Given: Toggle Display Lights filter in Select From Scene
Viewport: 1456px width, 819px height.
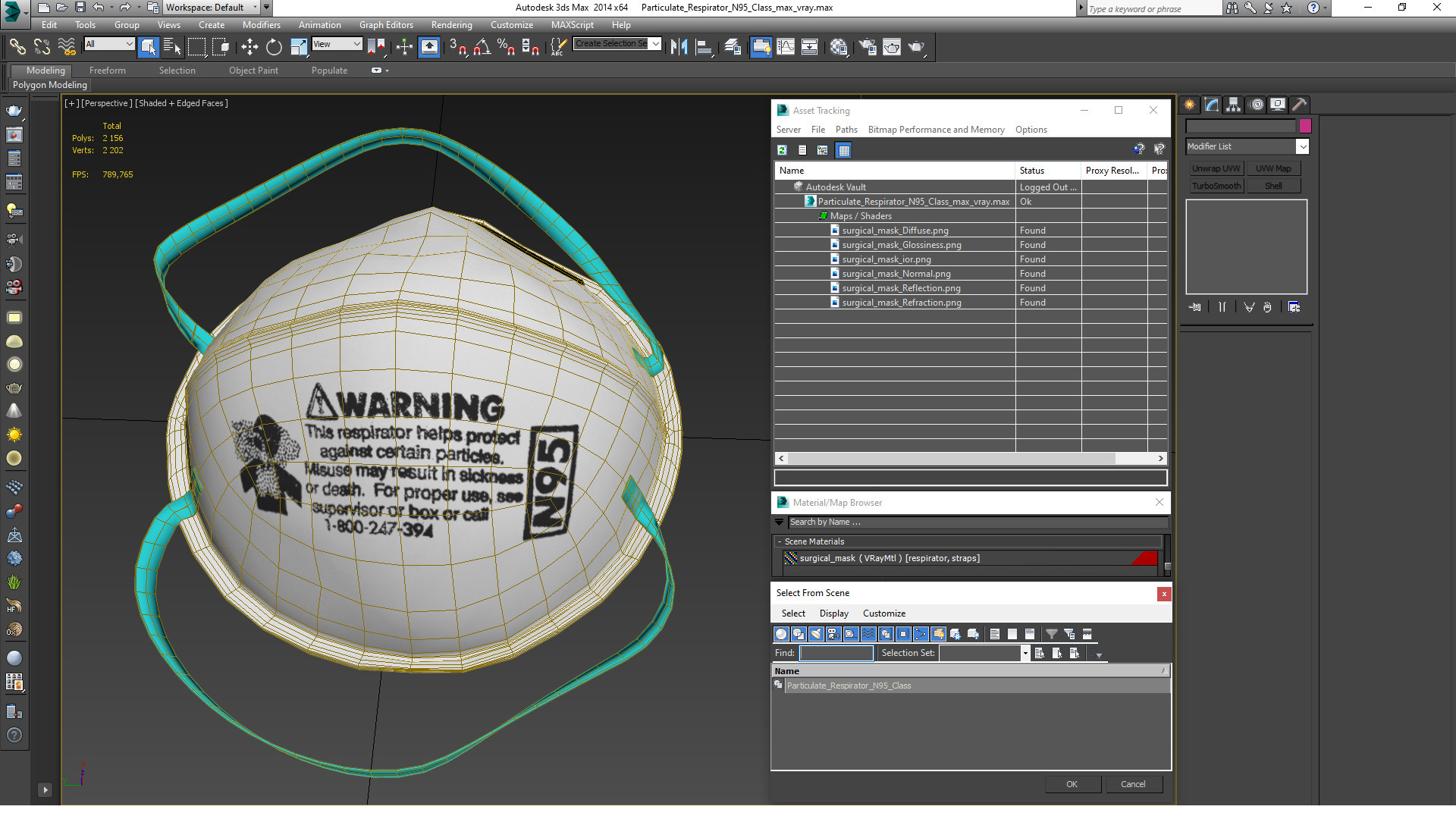Looking at the screenshot, I should pyautogui.click(x=816, y=634).
